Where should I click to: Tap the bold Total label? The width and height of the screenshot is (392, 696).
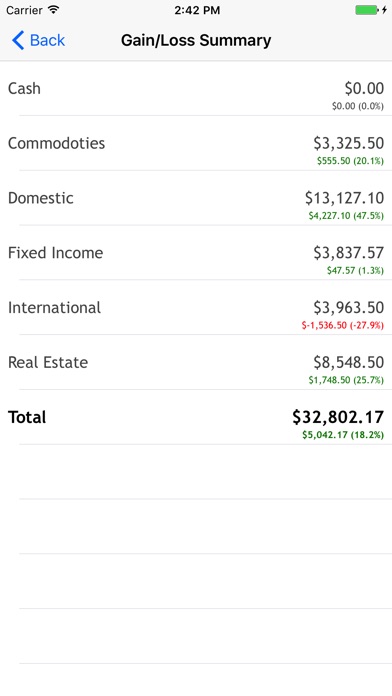pyautogui.click(x=27, y=417)
